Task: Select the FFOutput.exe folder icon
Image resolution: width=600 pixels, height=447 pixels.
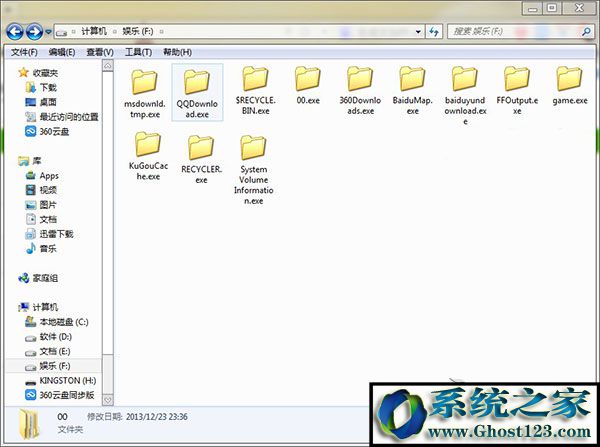Action: pos(517,79)
